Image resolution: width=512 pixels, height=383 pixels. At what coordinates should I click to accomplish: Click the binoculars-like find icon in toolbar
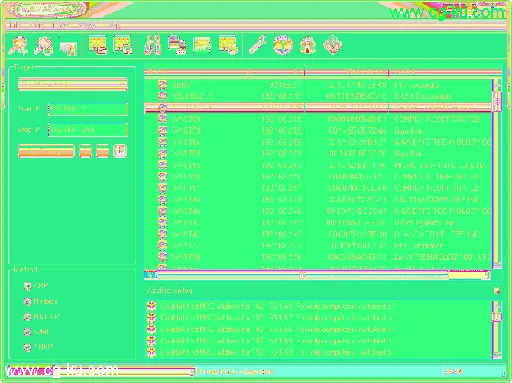pos(152,45)
